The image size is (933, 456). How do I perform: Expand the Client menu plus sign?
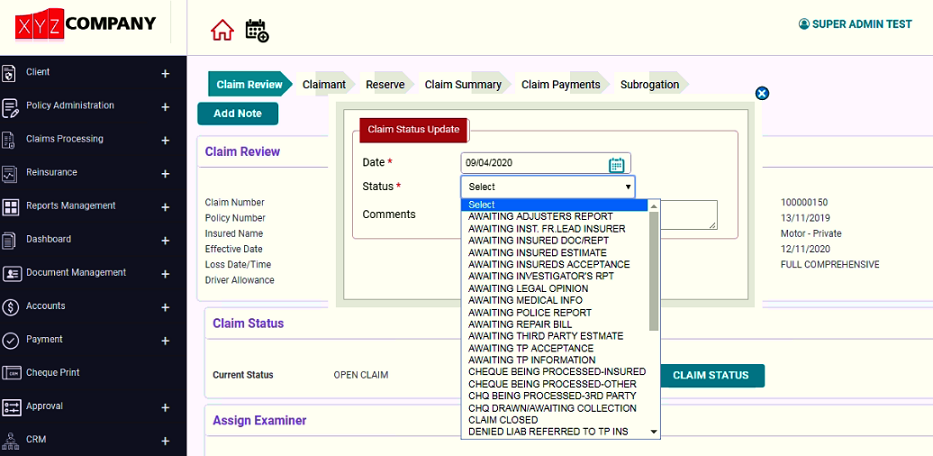(x=165, y=73)
